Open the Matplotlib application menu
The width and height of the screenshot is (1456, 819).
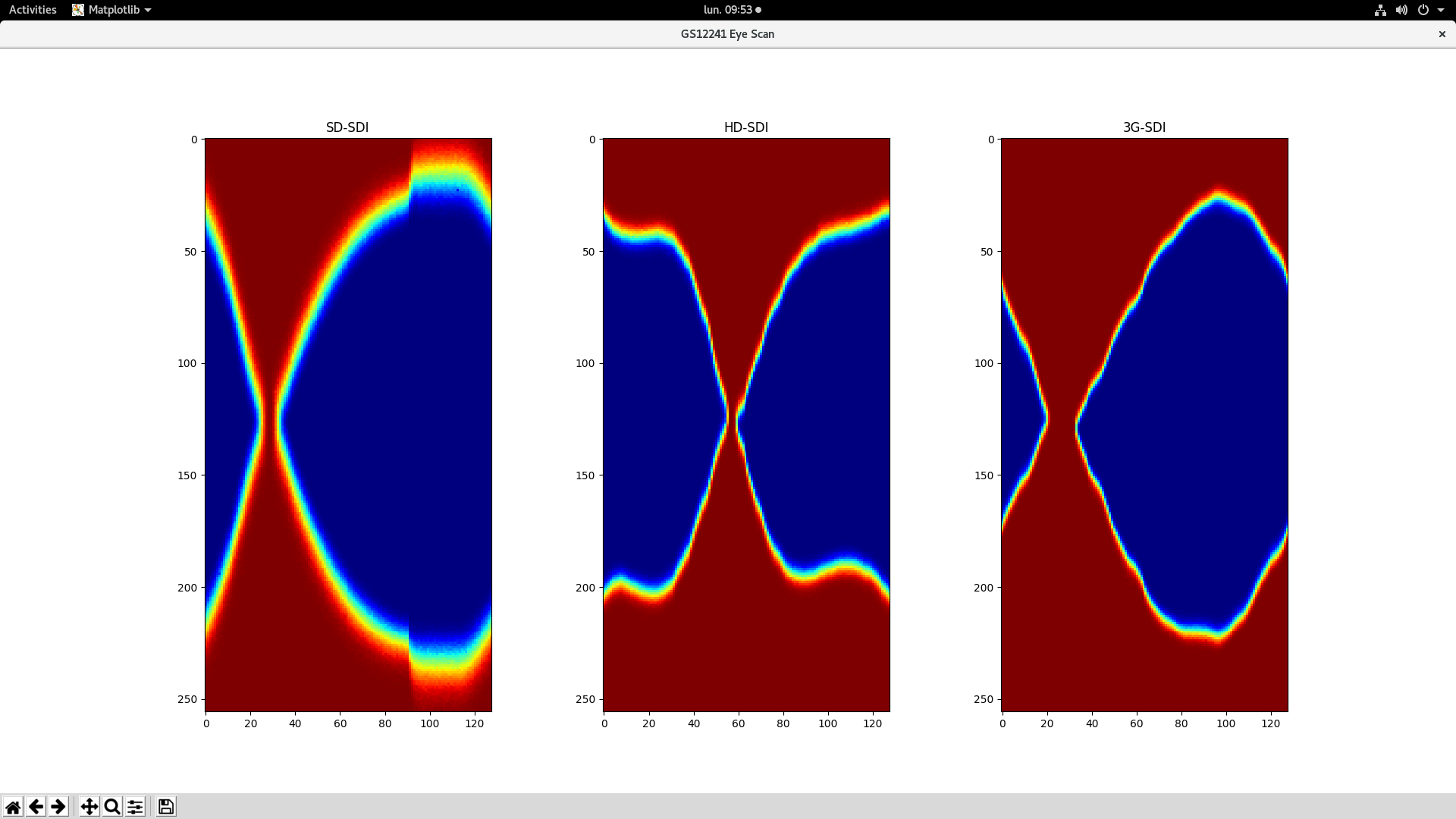pyautogui.click(x=111, y=10)
